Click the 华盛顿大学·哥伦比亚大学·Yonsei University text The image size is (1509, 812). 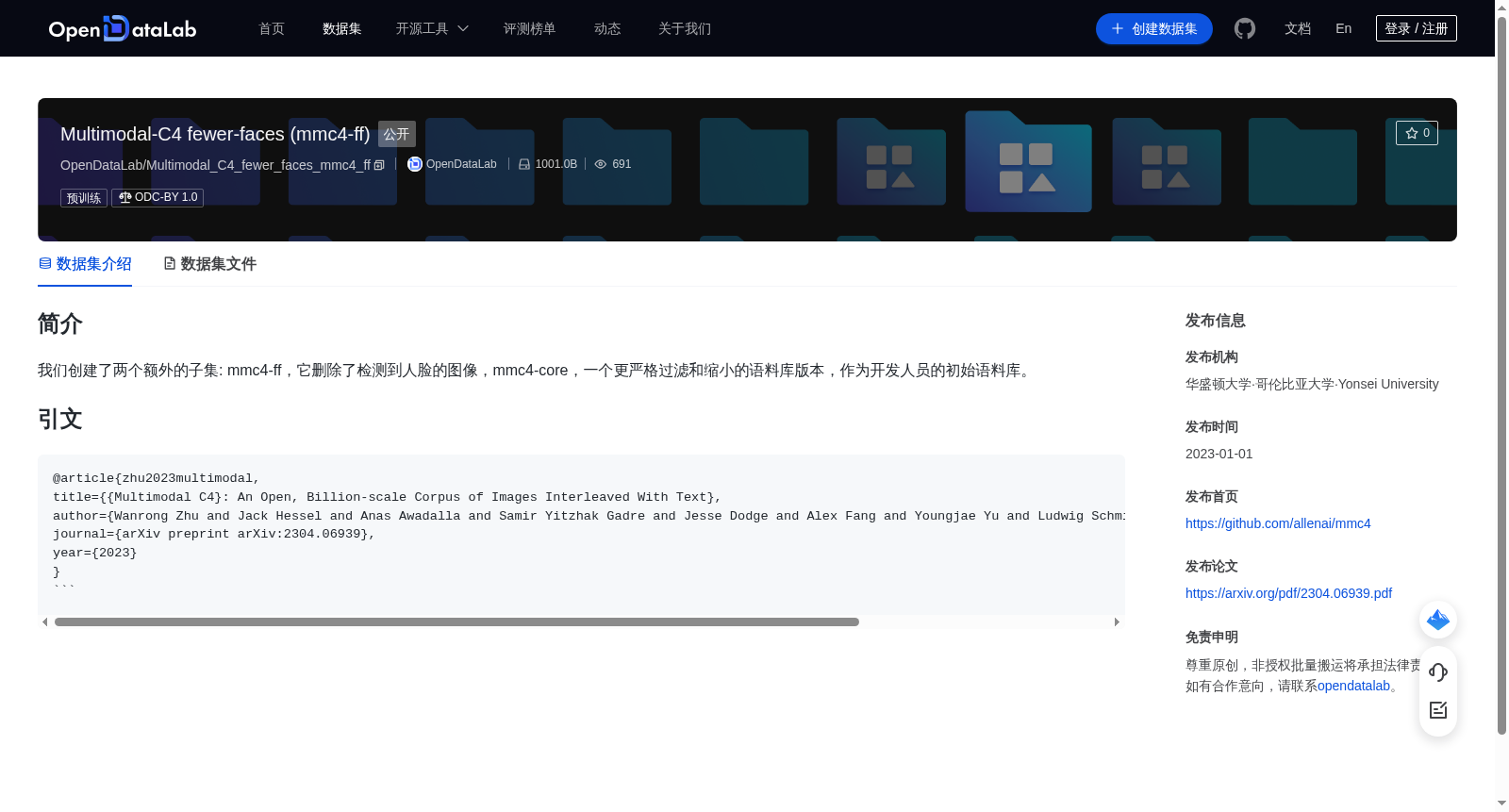click(1312, 384)
